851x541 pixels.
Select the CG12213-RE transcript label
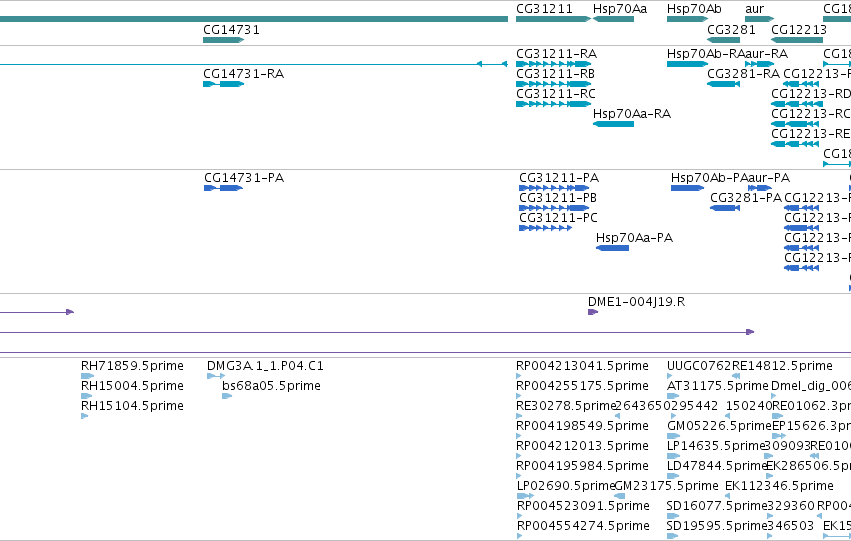(x=811, y=134)
